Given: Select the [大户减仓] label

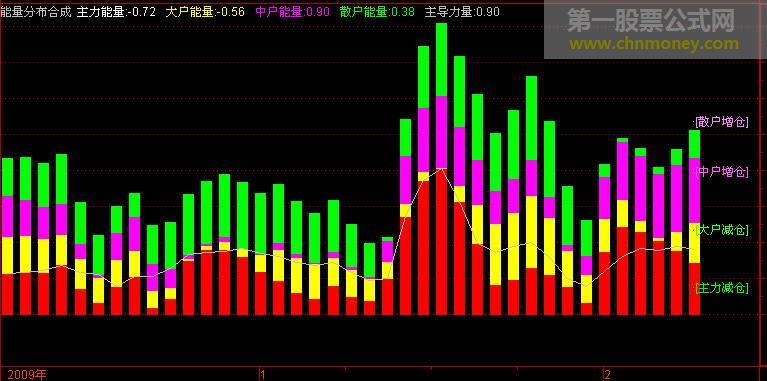Looking at the screenshot, I should point(722,229).
